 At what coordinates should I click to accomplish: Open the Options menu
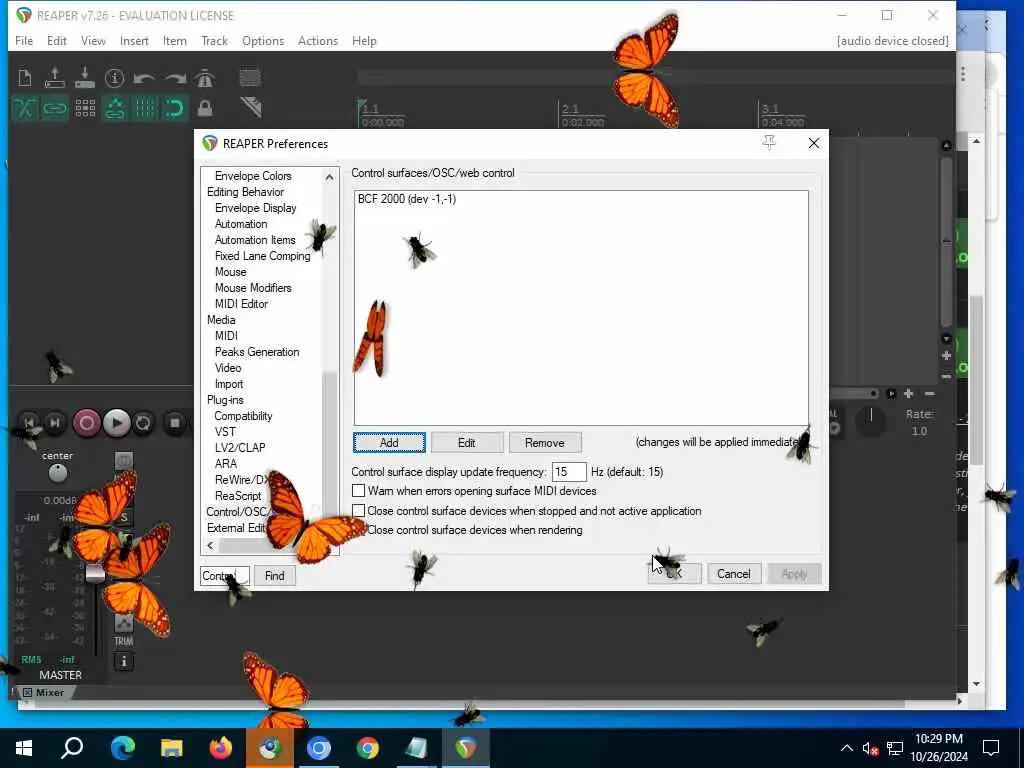tap(263, 40)
